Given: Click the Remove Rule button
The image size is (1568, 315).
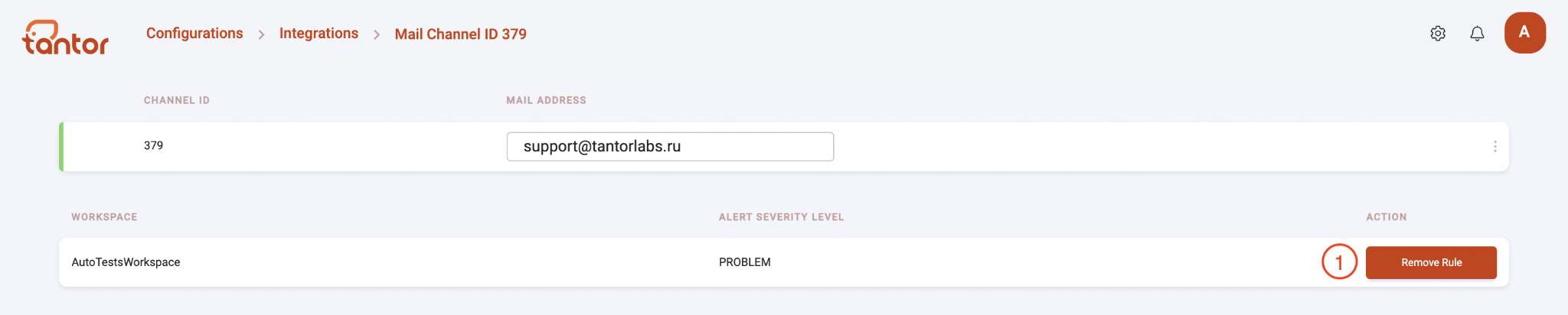Looking at the screenshot, I should coord(1431,262).
